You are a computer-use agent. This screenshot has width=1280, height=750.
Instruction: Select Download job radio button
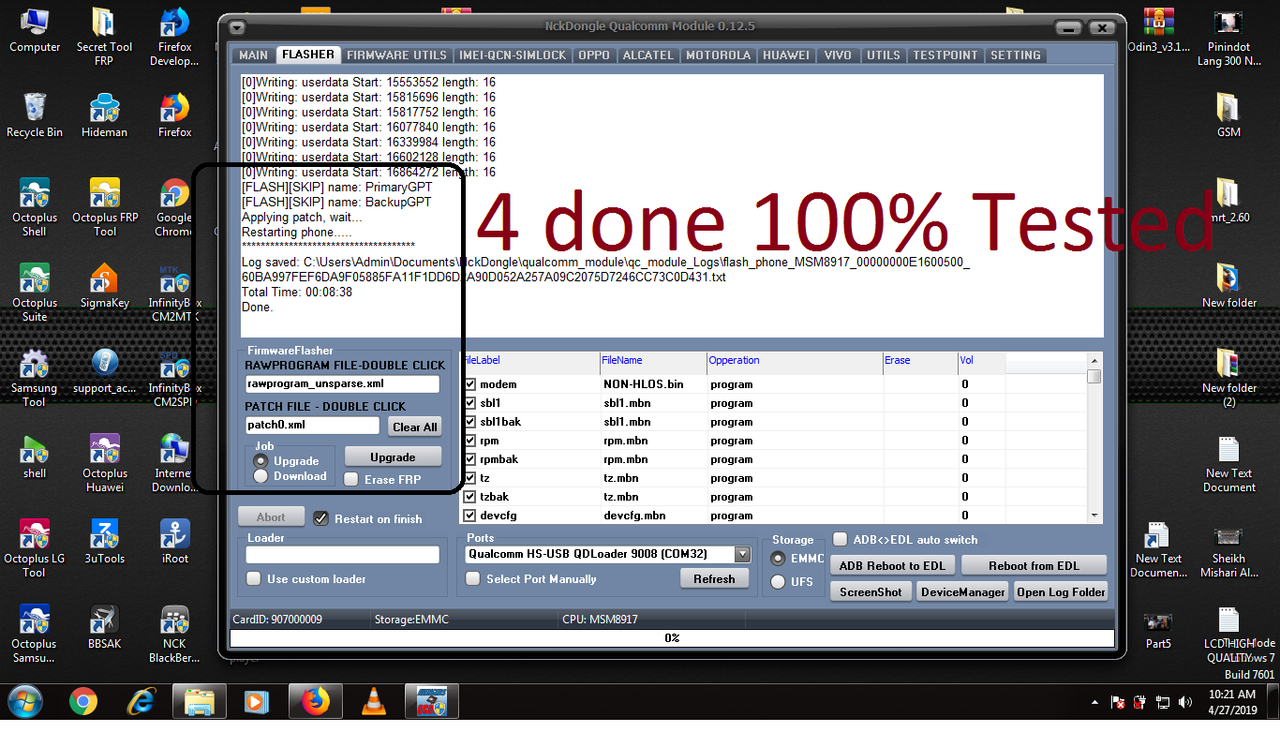tap(261, 477)
